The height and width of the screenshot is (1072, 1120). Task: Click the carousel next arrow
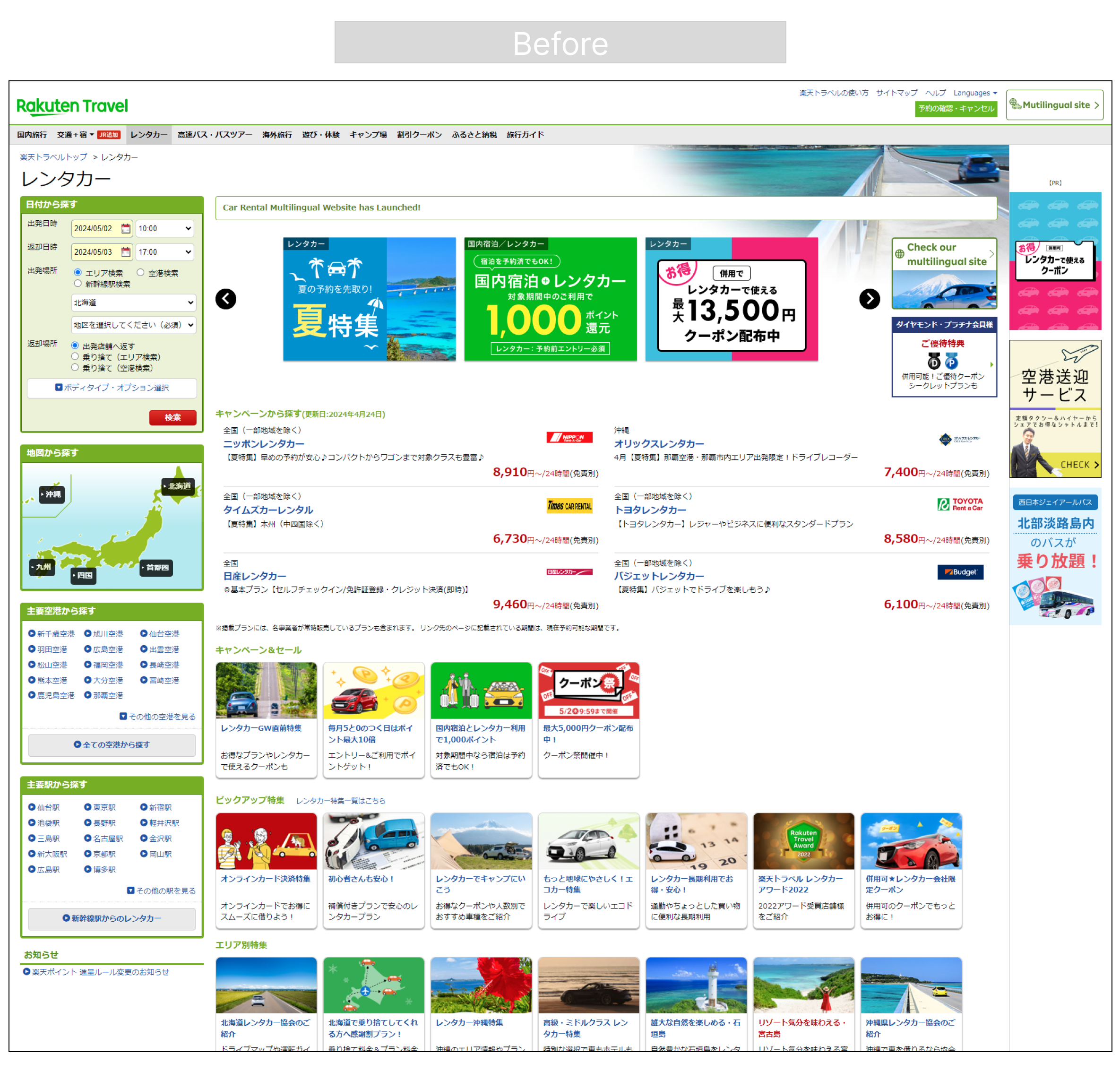click(x=869, y=299)
